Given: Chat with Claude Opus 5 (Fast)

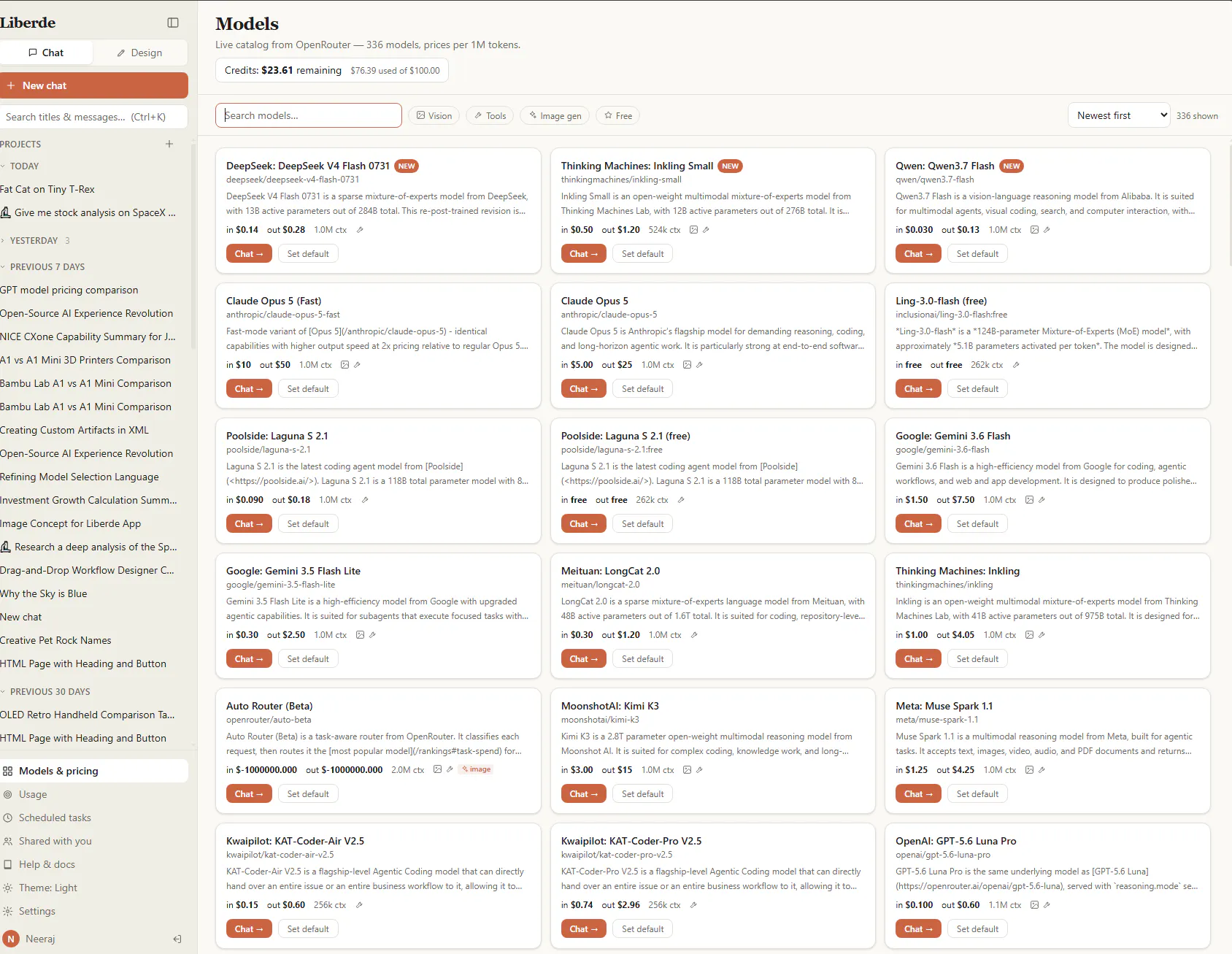Looking at the screenshot, I should (249, 388).
